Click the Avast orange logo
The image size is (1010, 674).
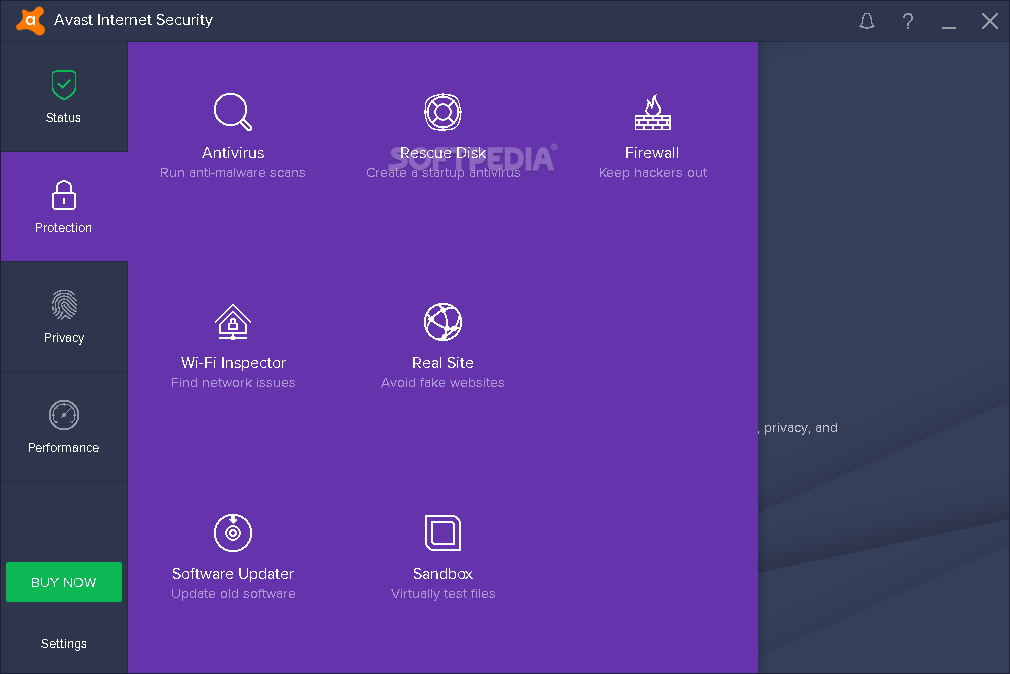(30, 21)
